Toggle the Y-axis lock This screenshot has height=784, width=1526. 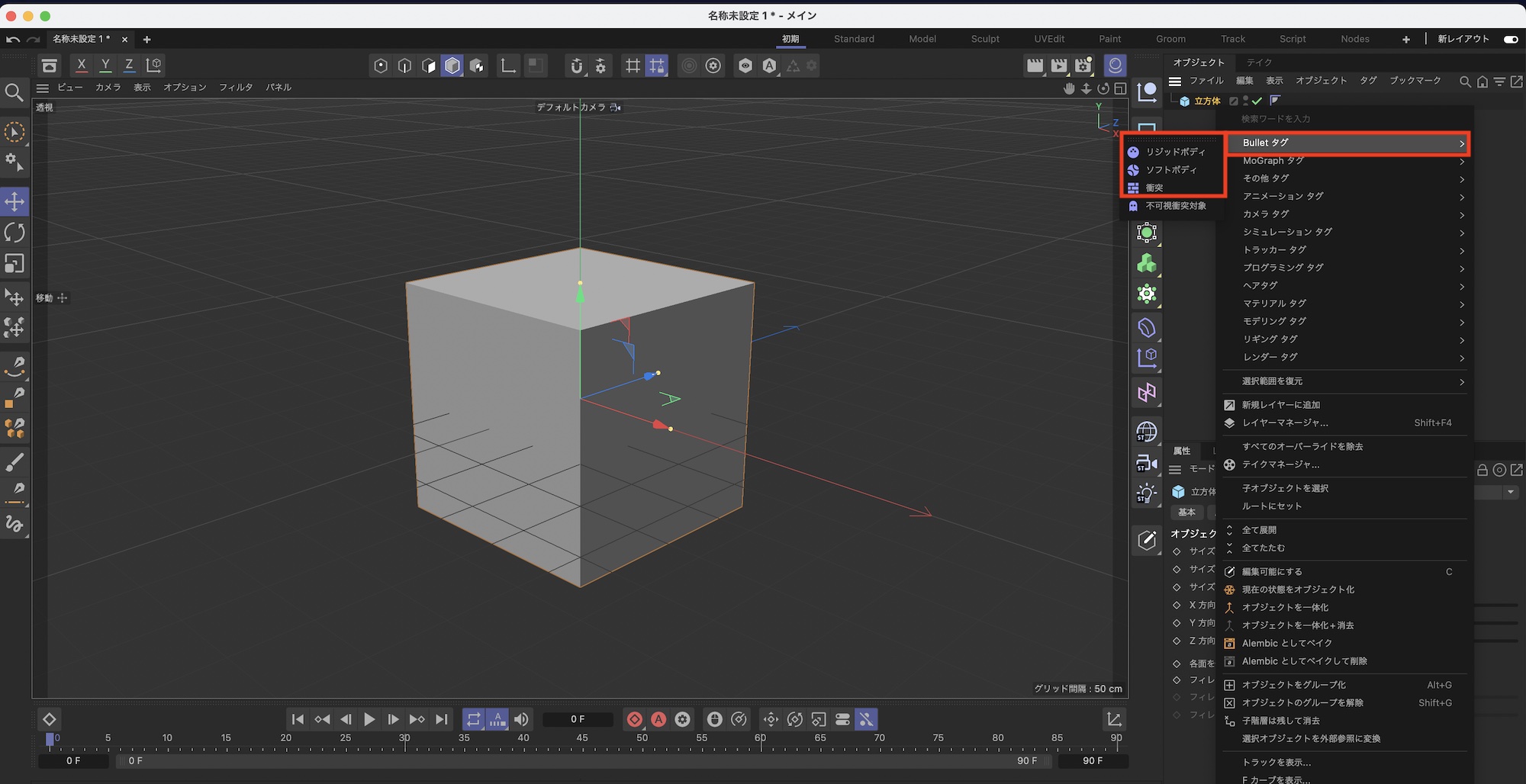click(x=105, y=65)
